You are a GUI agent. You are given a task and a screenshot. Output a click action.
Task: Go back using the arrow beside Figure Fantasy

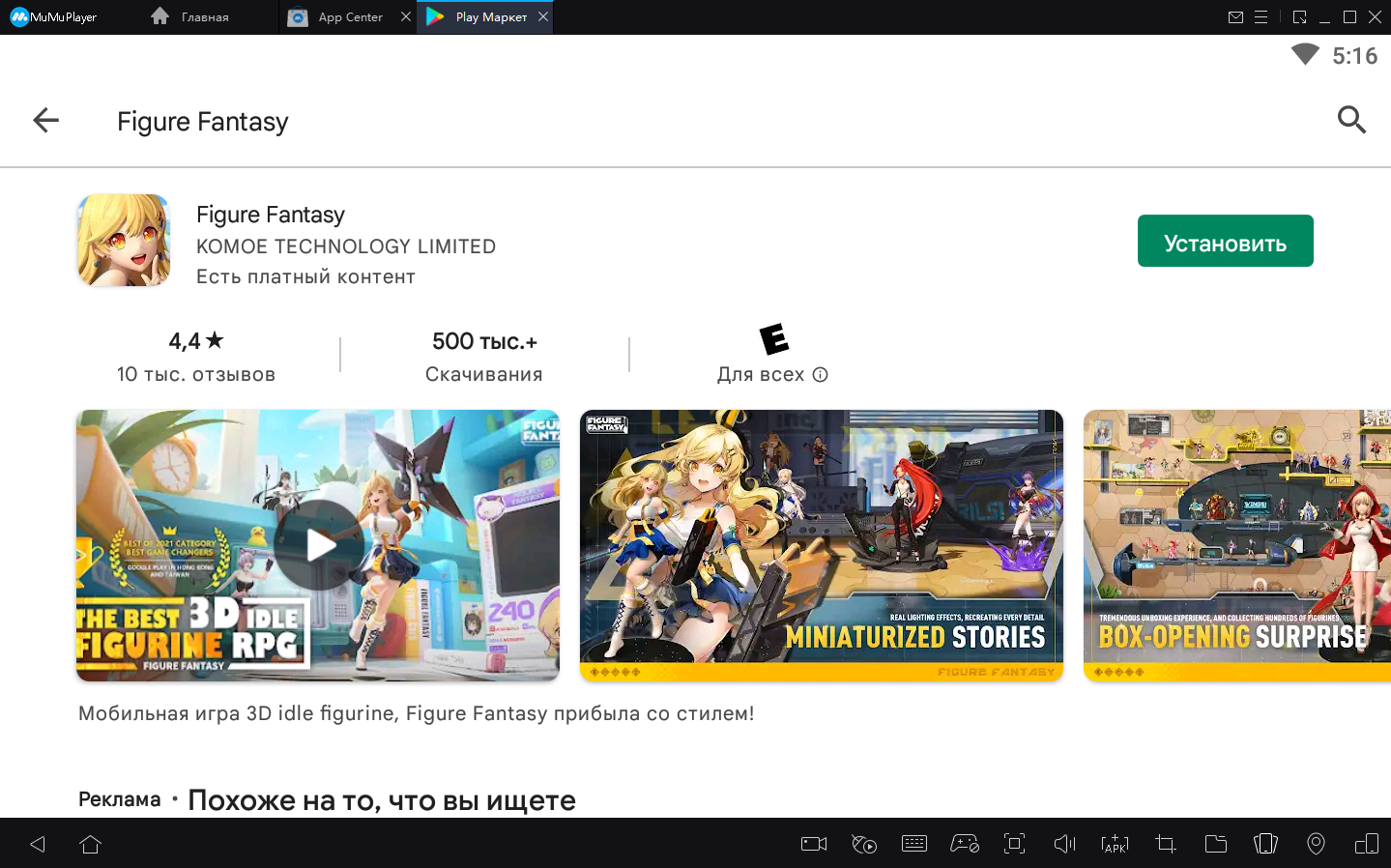pos(45,121)
